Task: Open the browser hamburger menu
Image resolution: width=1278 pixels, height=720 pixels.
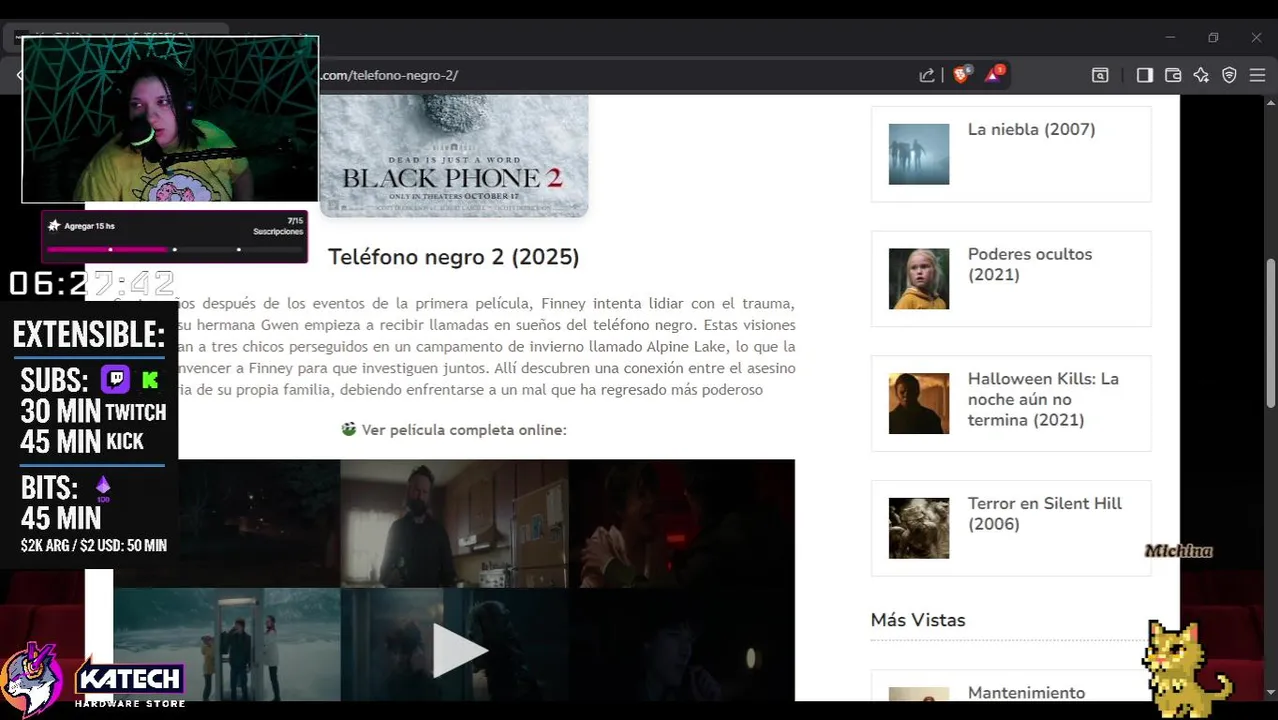Action: pyautogui.click(x=1257, y=75)
